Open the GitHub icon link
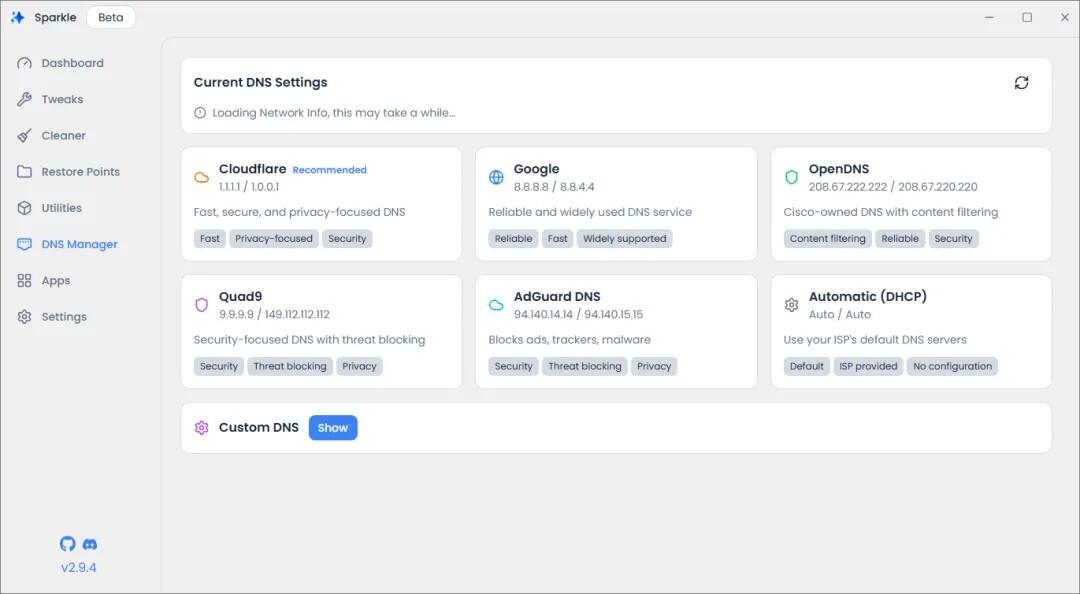 (68, 544)
